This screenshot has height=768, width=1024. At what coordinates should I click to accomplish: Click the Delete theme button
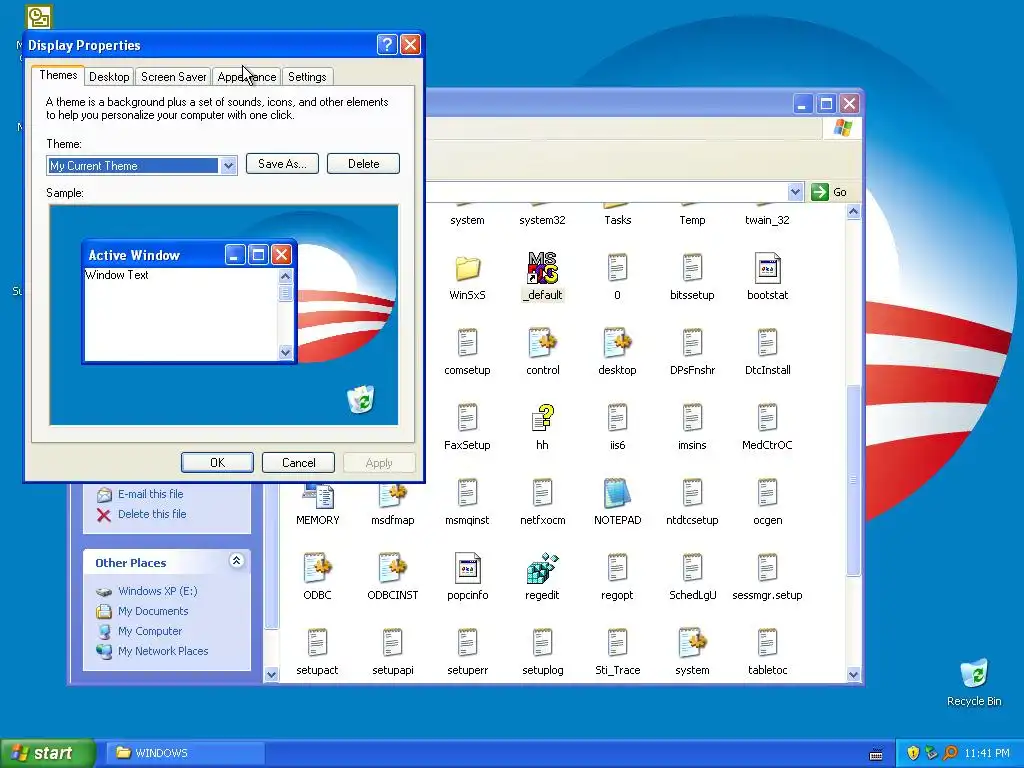[363, 164]
